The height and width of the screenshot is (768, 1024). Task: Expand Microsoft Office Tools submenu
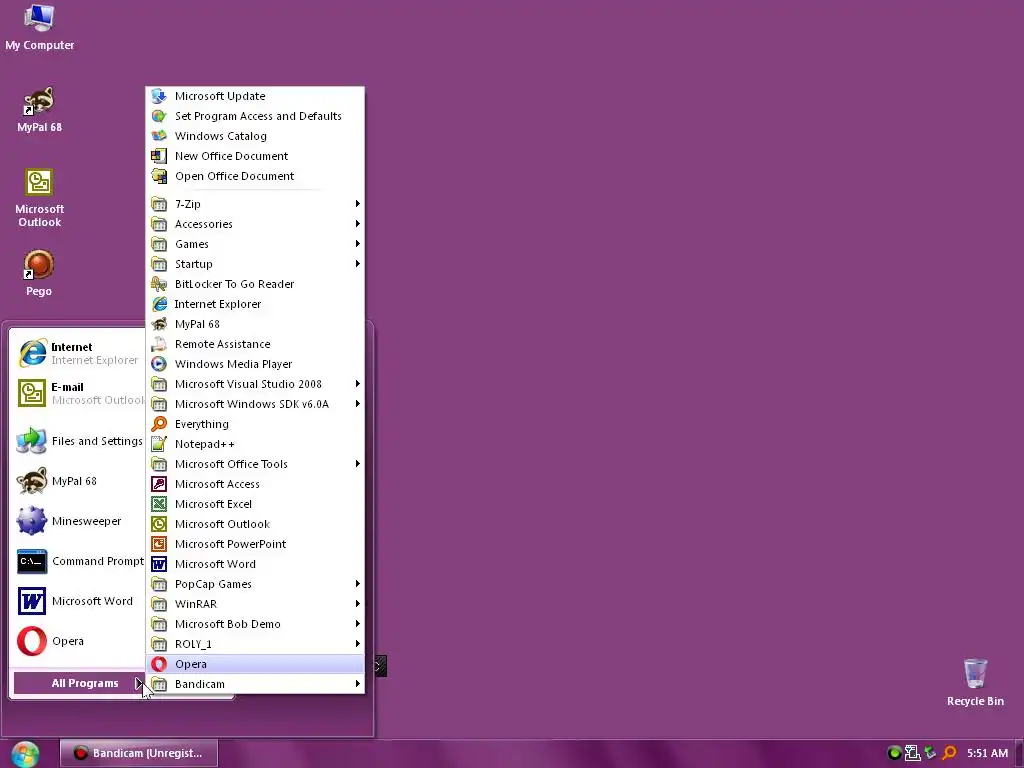pyautogui.click(x=255, y=464)
